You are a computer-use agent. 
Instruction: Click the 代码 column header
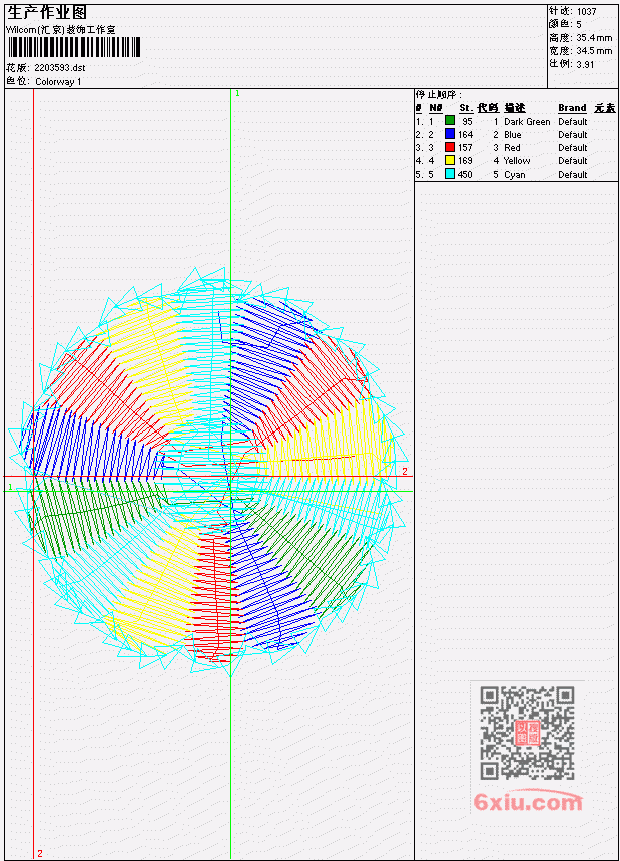click(488, 108)
